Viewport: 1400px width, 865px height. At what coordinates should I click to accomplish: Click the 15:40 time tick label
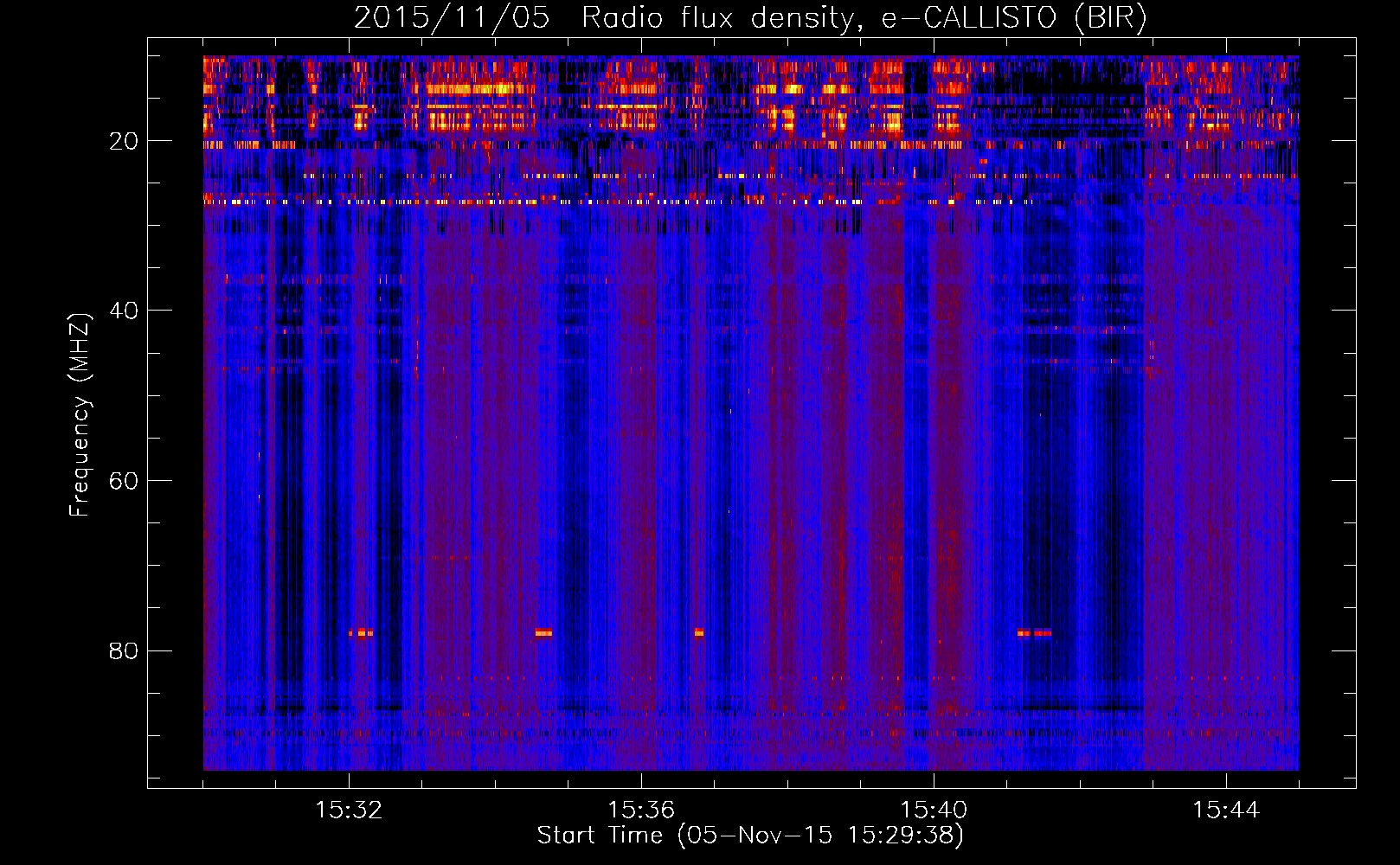[x=934, y=811]
